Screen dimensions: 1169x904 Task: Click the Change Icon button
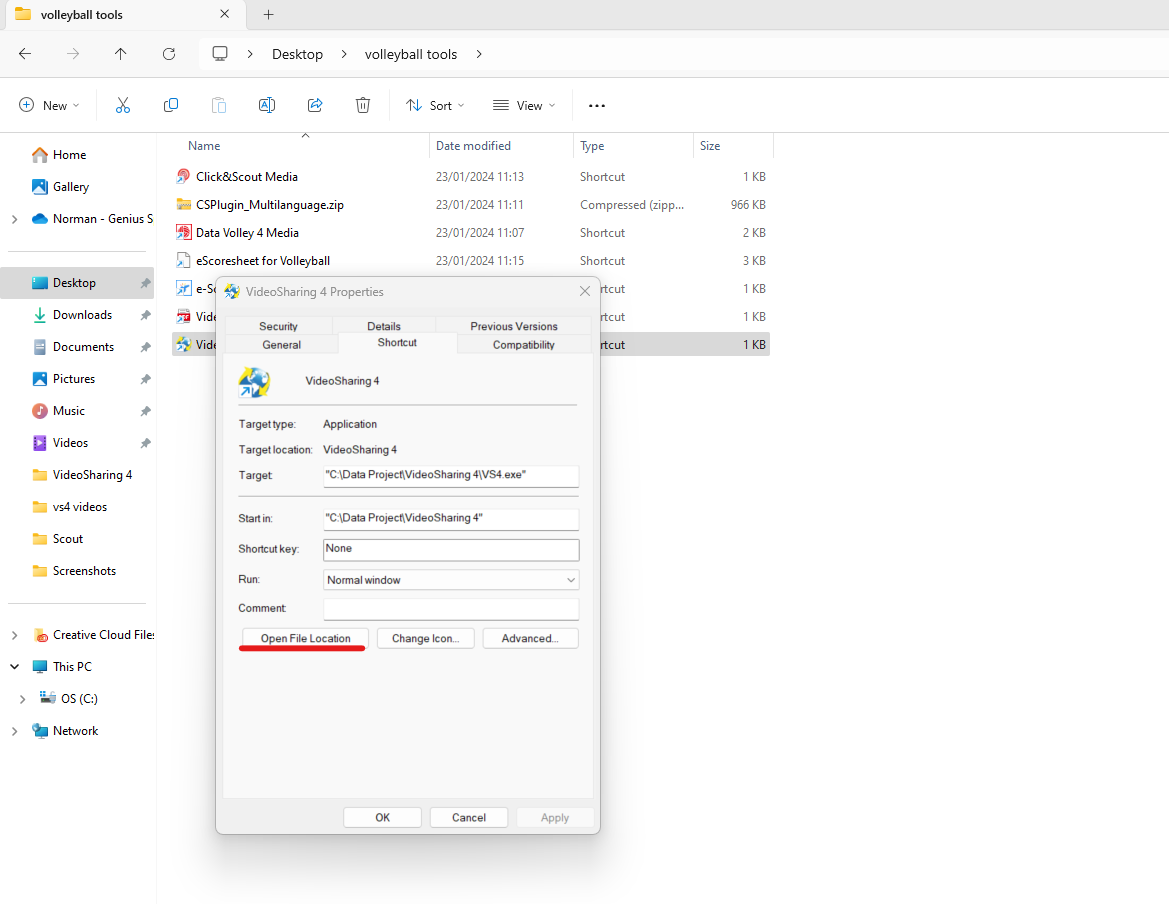click(426, 639)
